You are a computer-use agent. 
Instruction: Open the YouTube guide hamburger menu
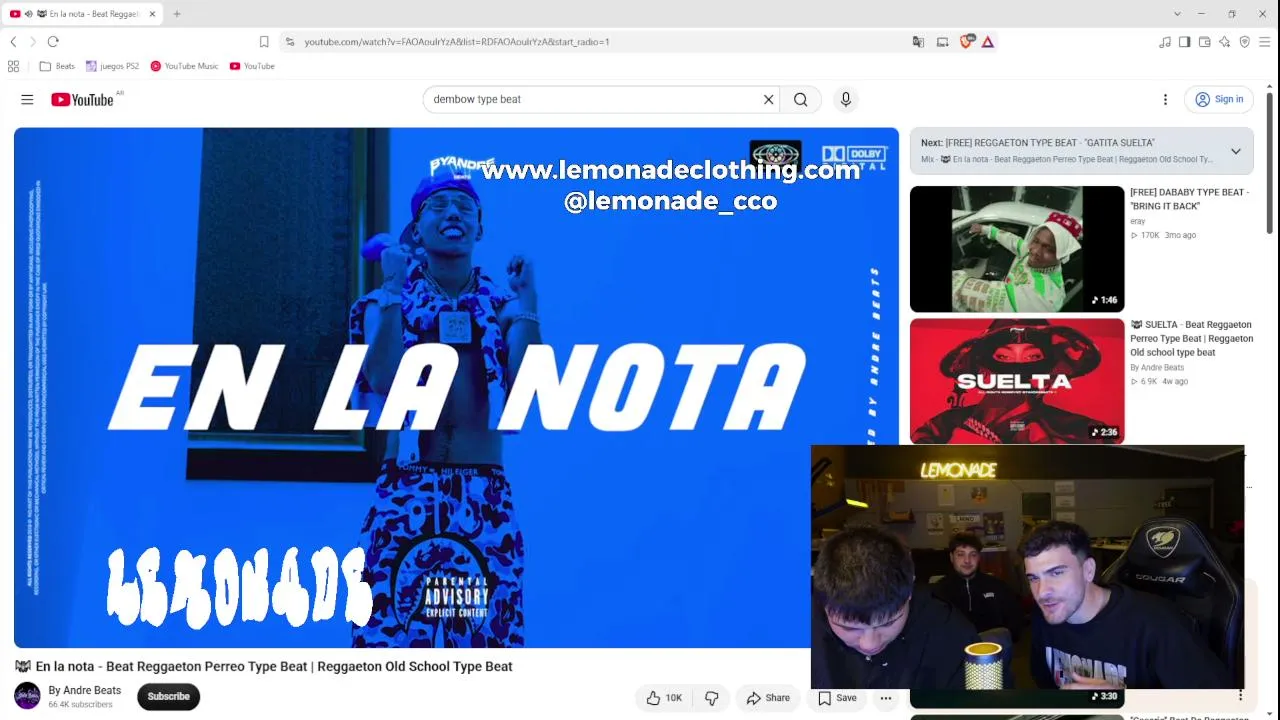coord(27,99)
